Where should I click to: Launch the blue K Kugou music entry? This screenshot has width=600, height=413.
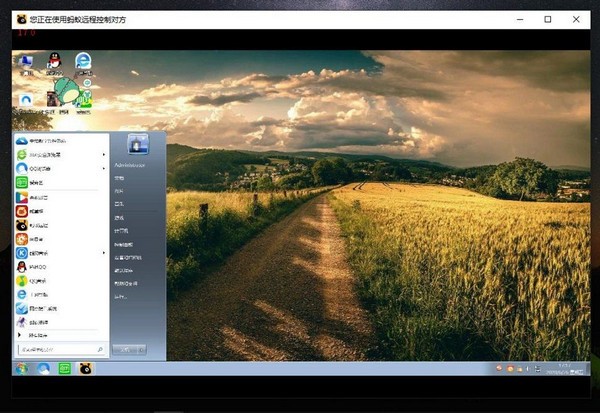coord(61,253)
